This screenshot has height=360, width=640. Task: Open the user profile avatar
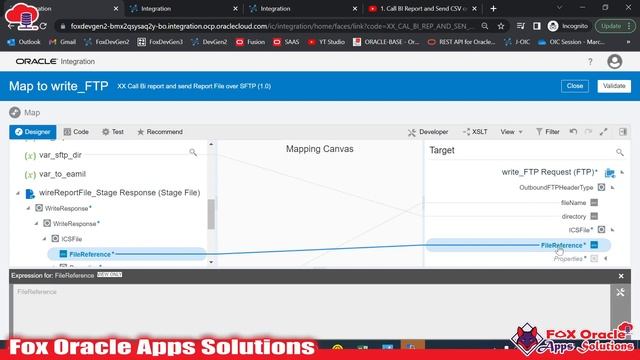615,62
